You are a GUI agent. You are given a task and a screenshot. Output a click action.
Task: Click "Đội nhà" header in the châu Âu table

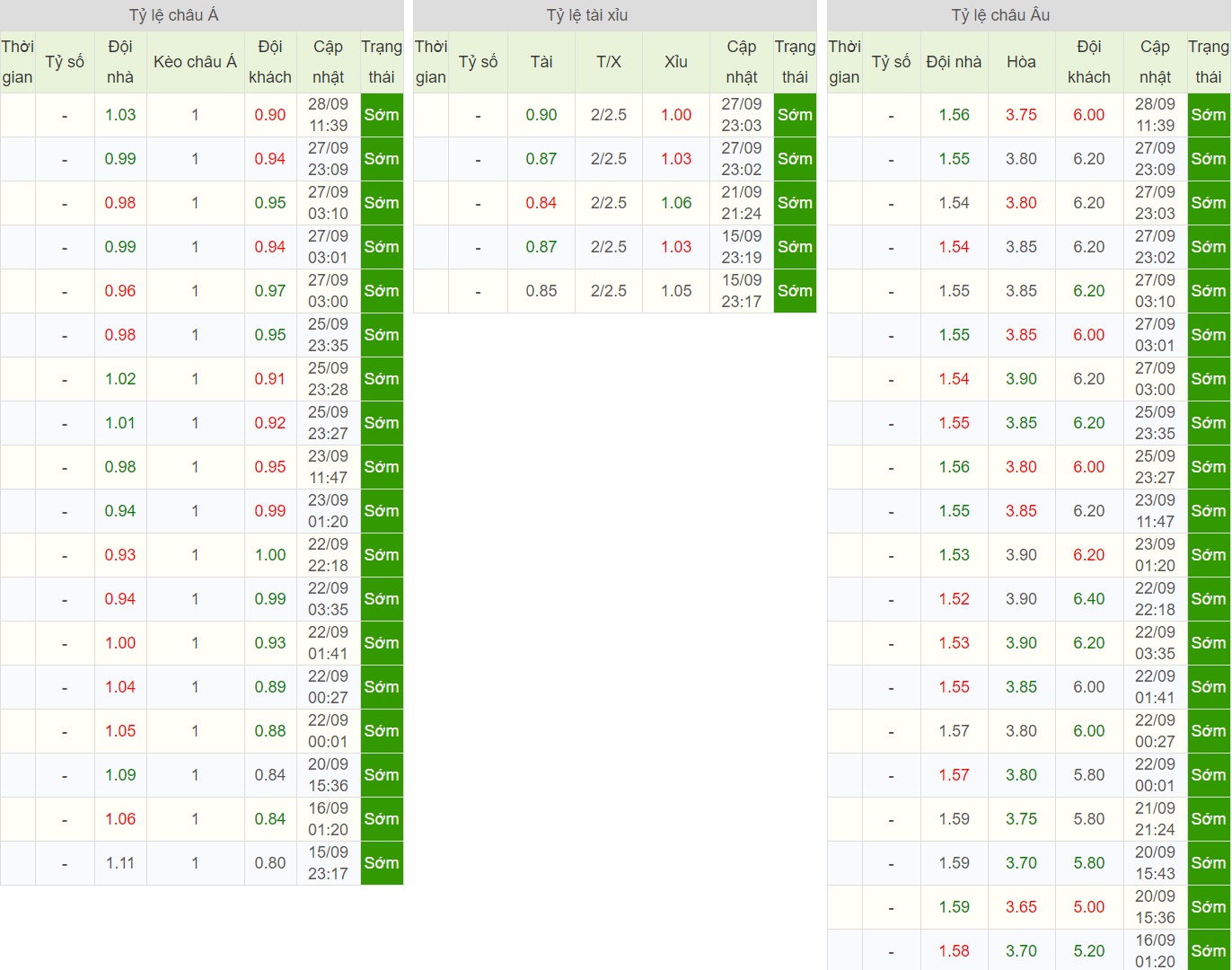click(x=954, y=62)
